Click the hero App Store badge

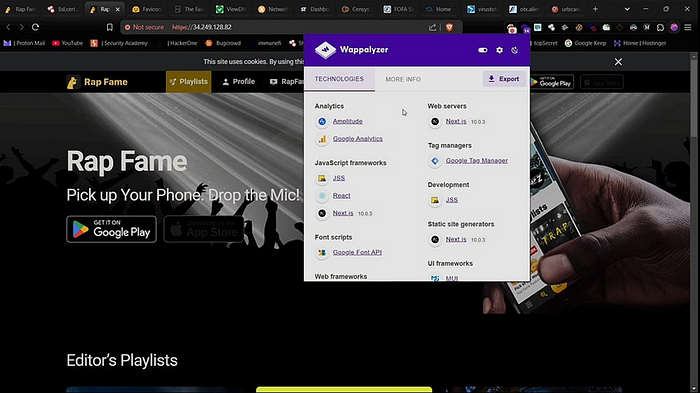click(204, 229)
